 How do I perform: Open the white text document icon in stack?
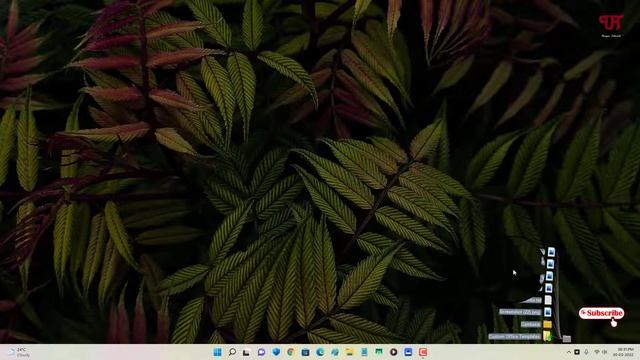pos(548,300)
